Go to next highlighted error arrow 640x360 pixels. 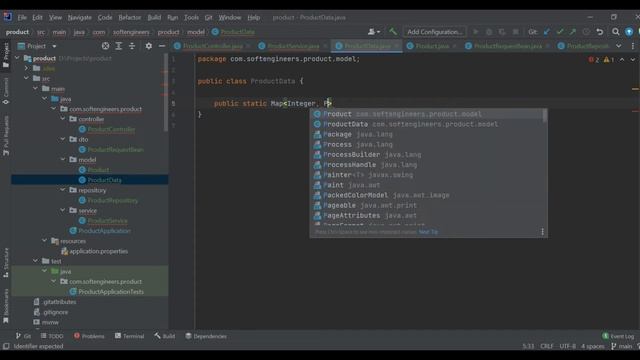point(632,60)
